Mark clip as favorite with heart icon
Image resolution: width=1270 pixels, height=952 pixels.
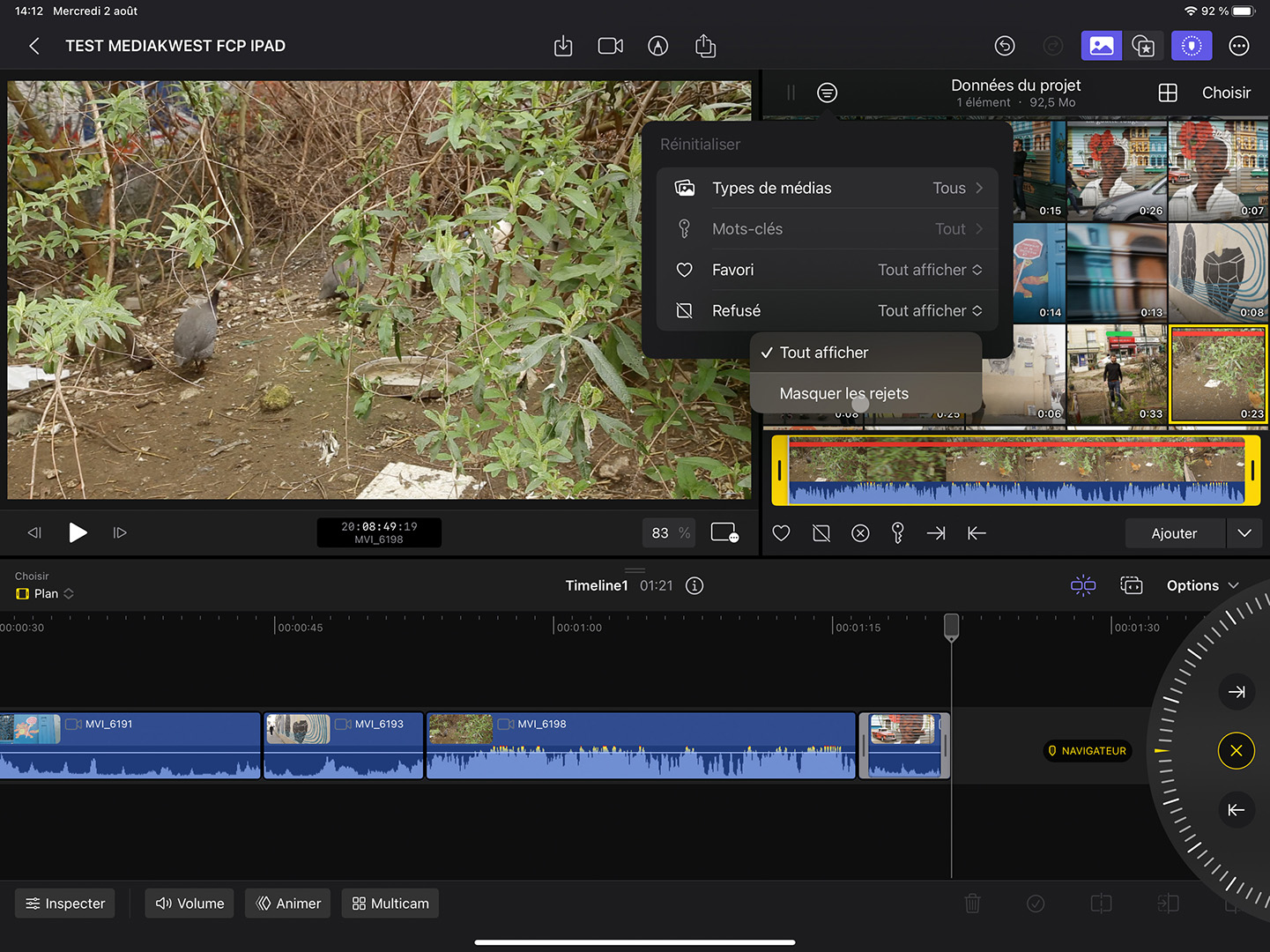[781, 533]
